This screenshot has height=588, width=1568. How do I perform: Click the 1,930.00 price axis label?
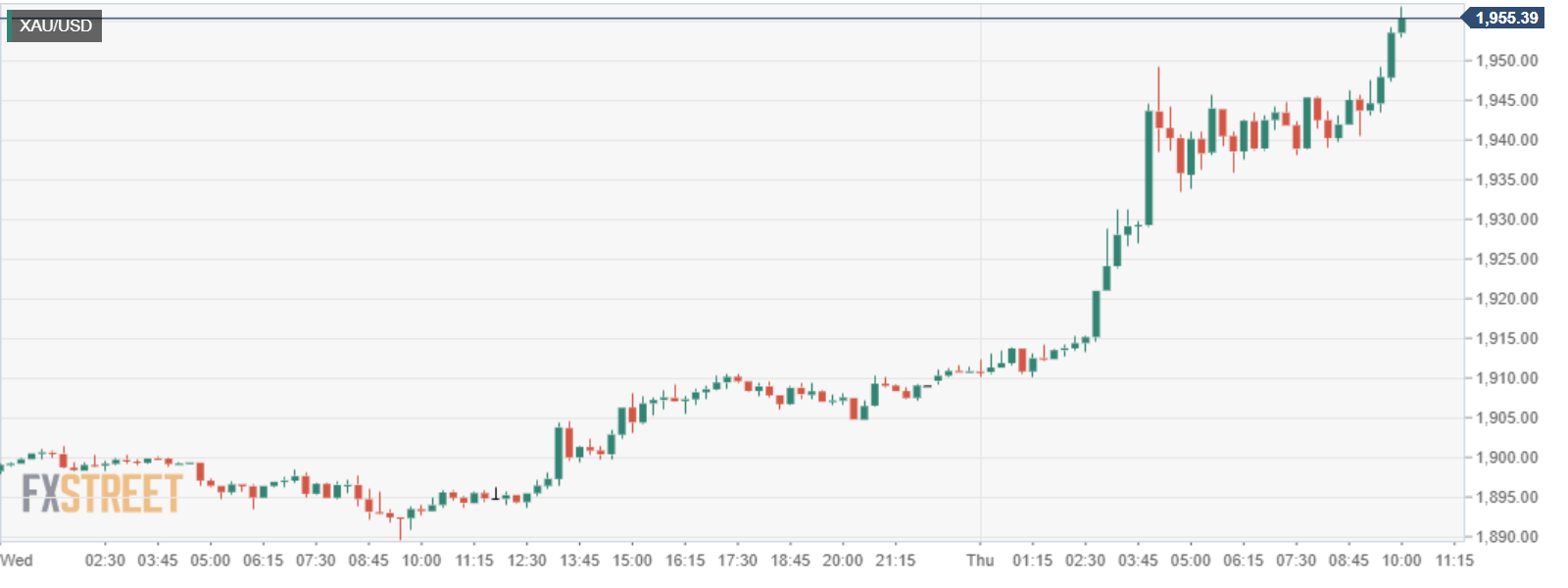click(x=1506, y=220)
